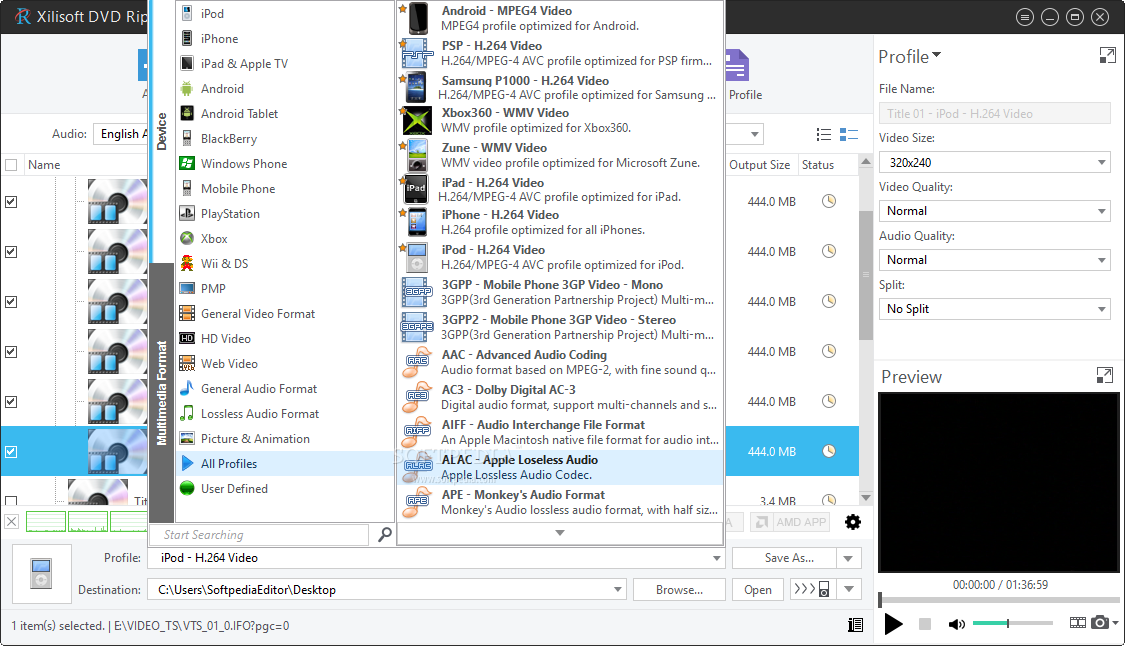1125x646 pixels.
Task: Click the HD Video icon
Action: point(187,339)
